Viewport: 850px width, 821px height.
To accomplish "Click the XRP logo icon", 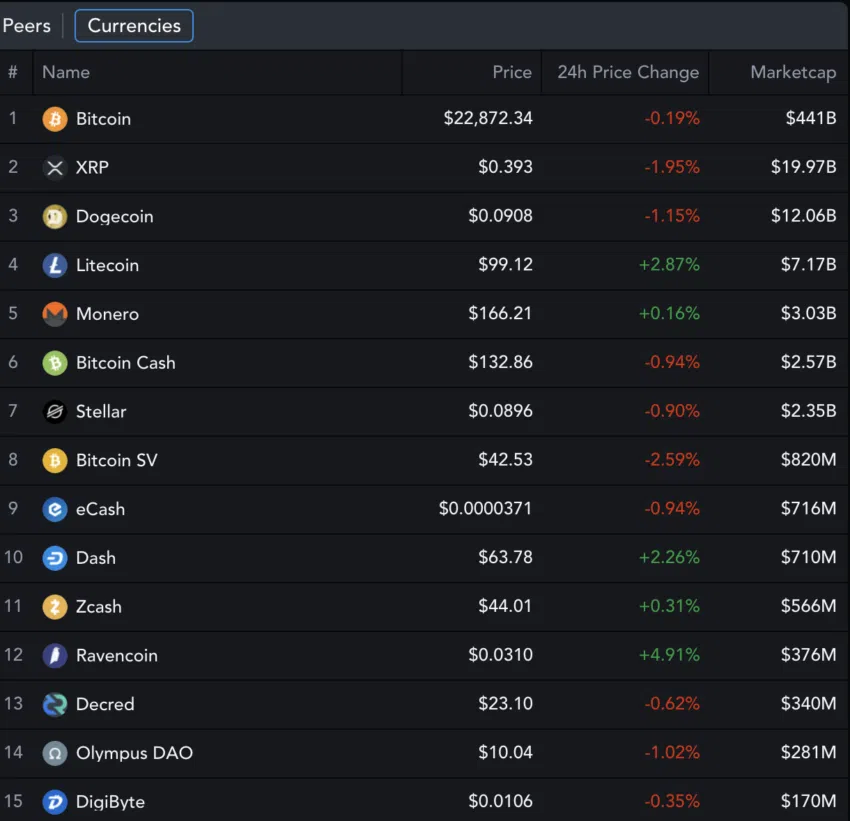I will (54, 168).
